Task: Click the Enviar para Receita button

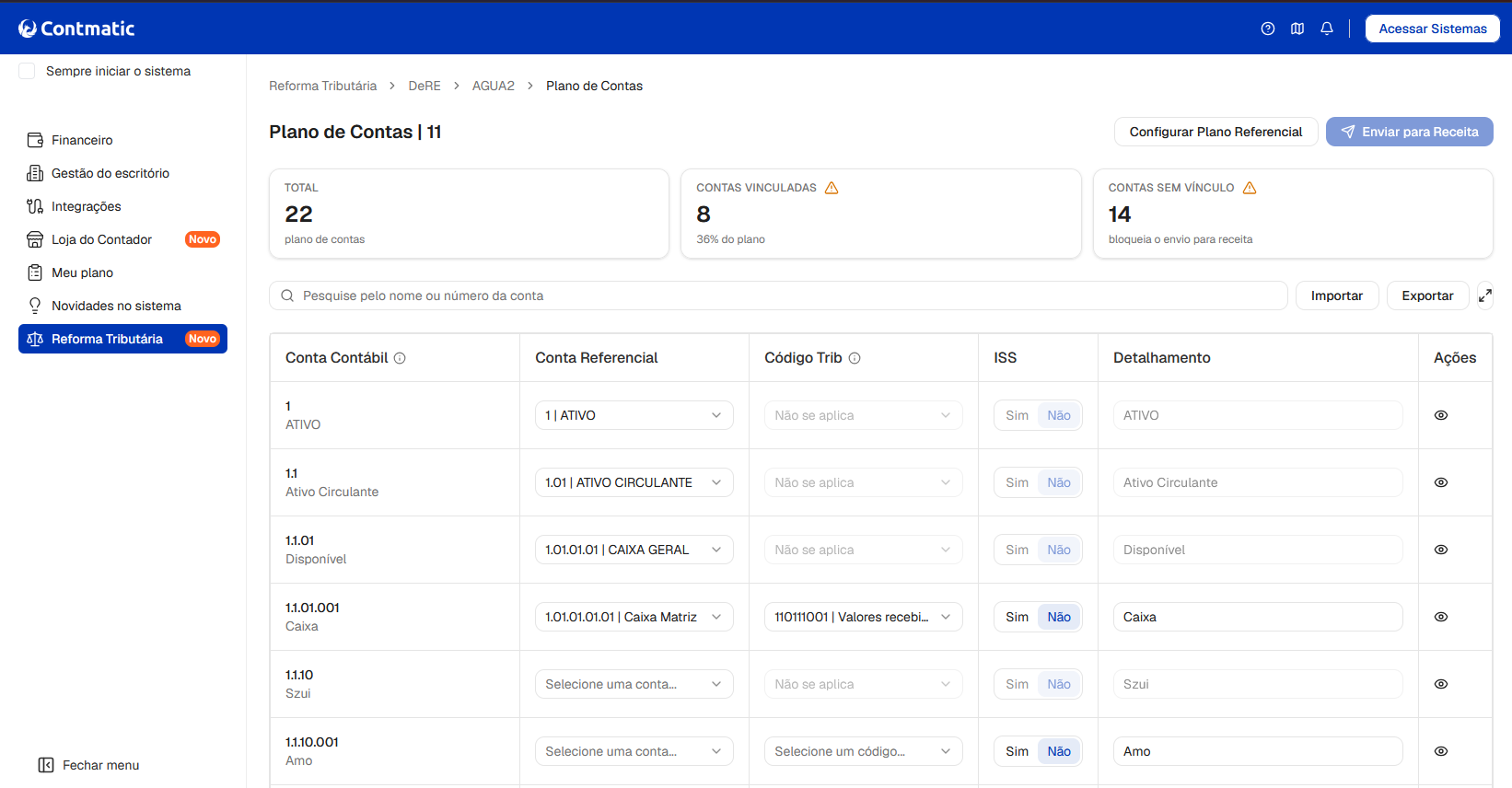Action: (1409, 132)
